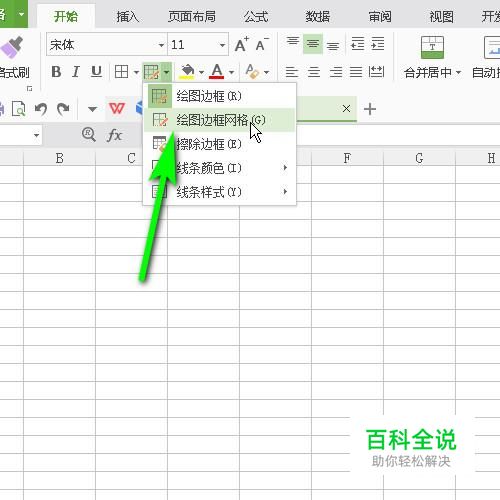Switch to the 页面布局 tab

[x=192, y=16]
